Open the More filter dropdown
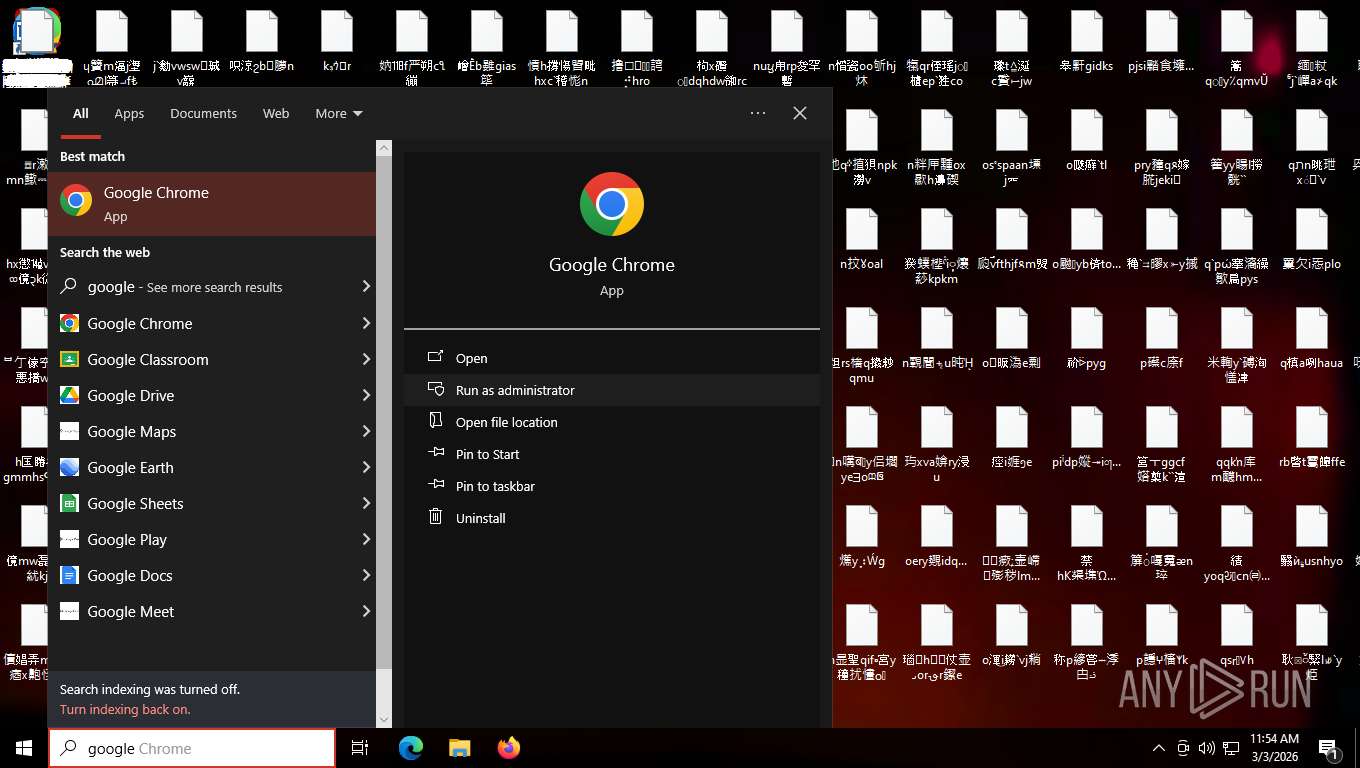This screenshot has height=768, width=1360. pos(339,113)
